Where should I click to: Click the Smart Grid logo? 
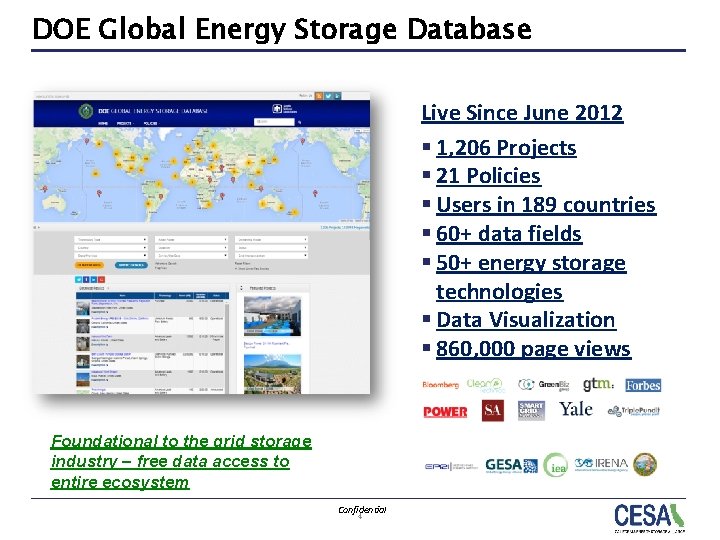coord(531,411)
